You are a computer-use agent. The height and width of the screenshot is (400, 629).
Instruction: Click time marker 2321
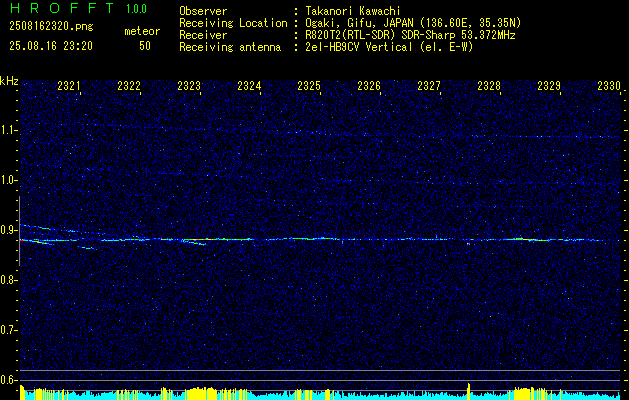pos(69,85)
